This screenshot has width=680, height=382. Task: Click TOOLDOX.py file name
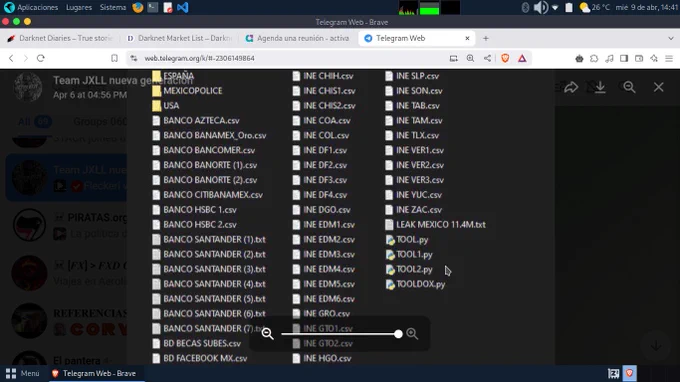tap(421, 284)
